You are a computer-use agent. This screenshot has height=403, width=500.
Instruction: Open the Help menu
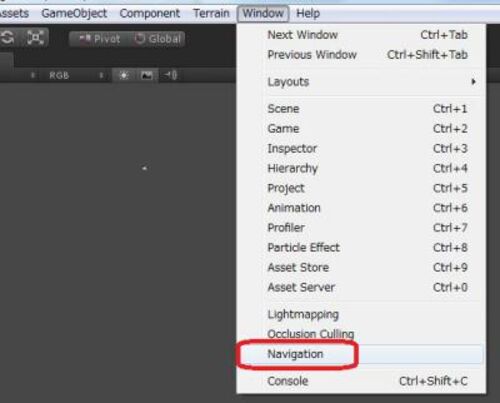pos(308,13)
